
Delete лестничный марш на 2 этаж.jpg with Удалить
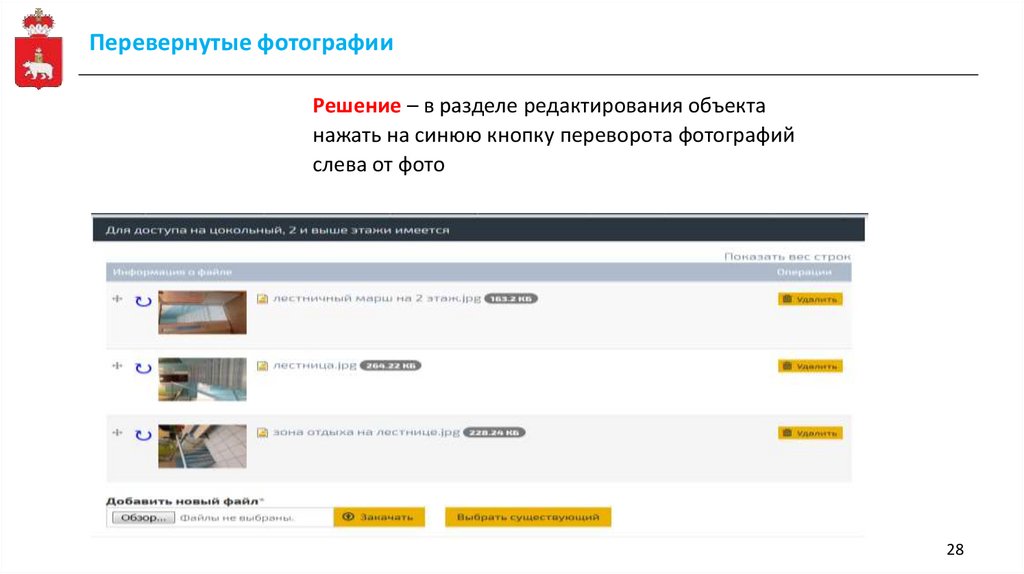[810, 299]
